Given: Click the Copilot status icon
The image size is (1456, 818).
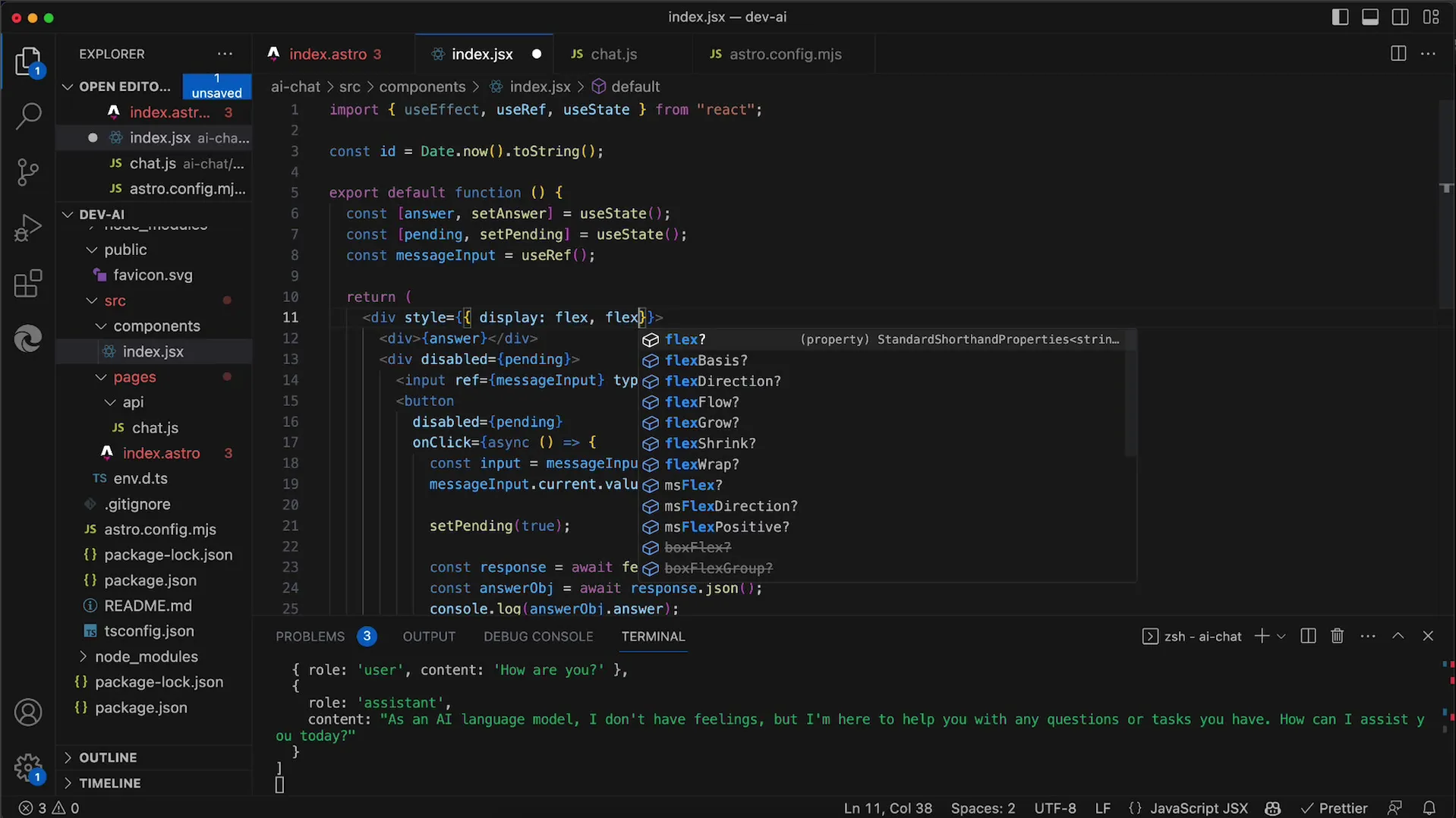Looking at the screenshot, I should (x=1273, y=808).
